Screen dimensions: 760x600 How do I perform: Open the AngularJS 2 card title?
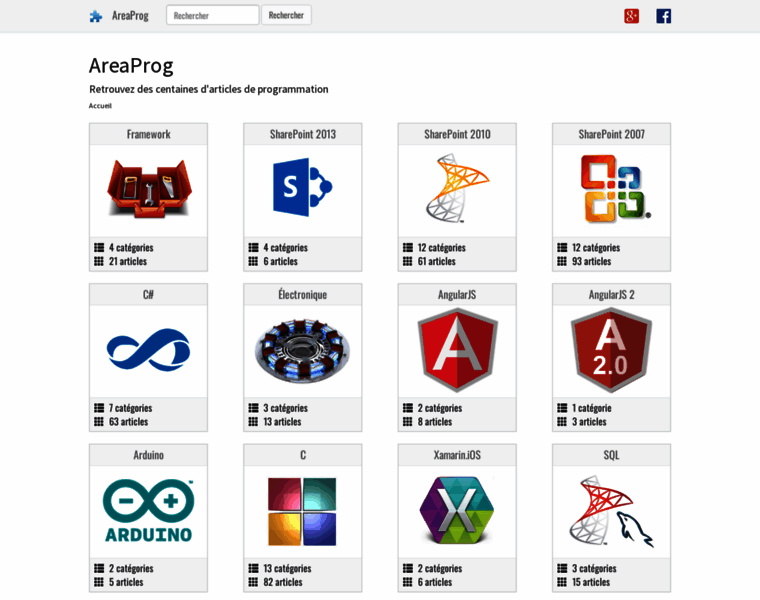611,295
